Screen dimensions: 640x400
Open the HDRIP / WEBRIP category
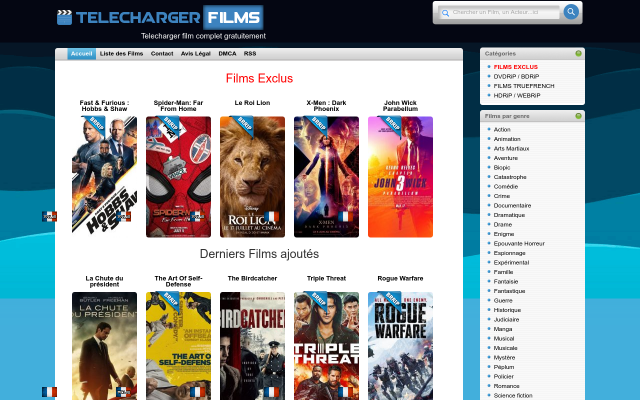pyautogui.click(x=517, y=95)
